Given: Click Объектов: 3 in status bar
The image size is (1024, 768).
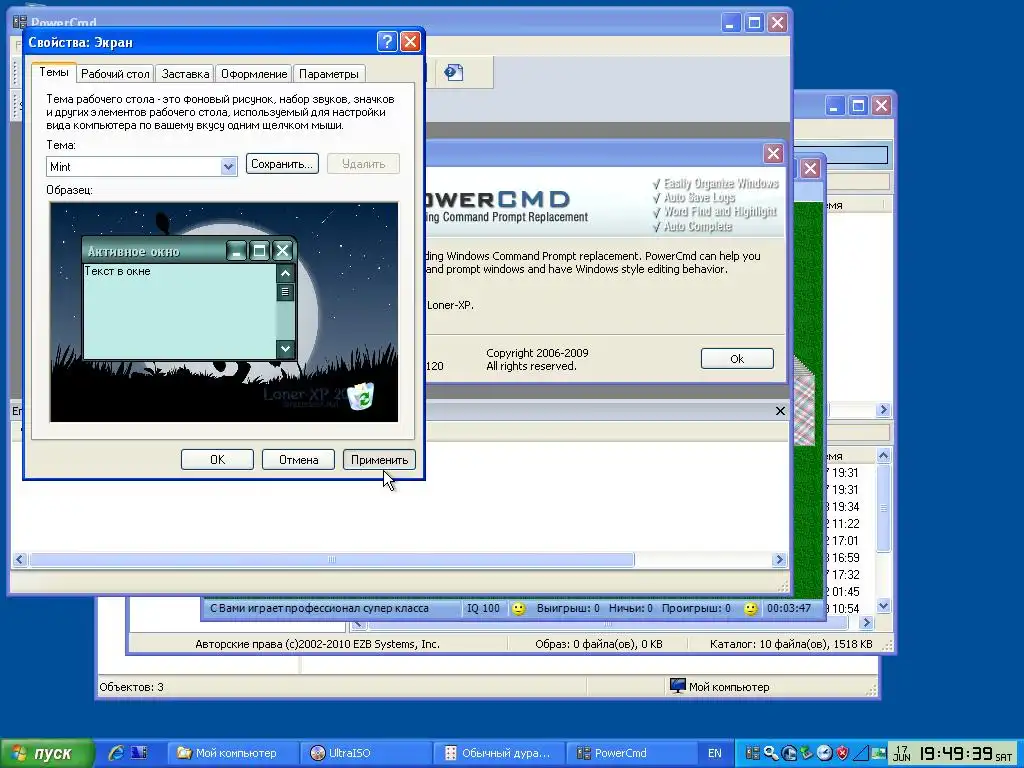Looking at the screenshot, I should pyautogui.click(x=131, y=687).
